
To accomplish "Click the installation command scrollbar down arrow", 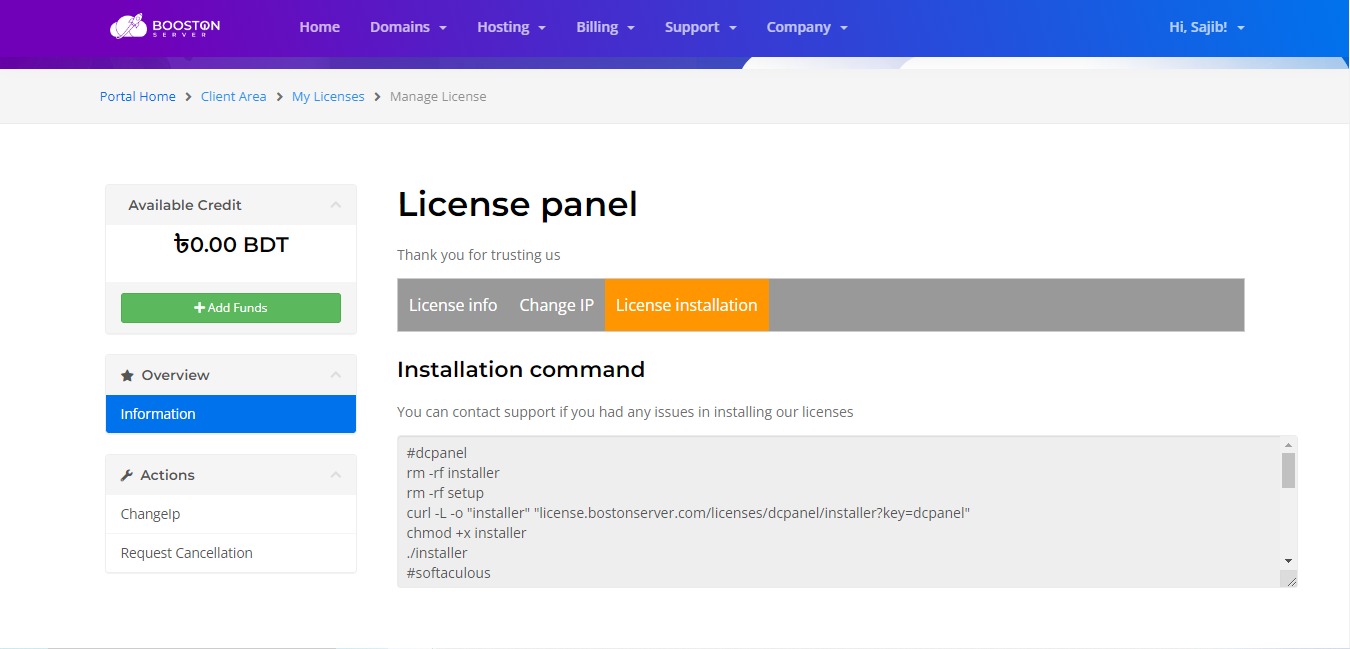I will click(1288, 561).
